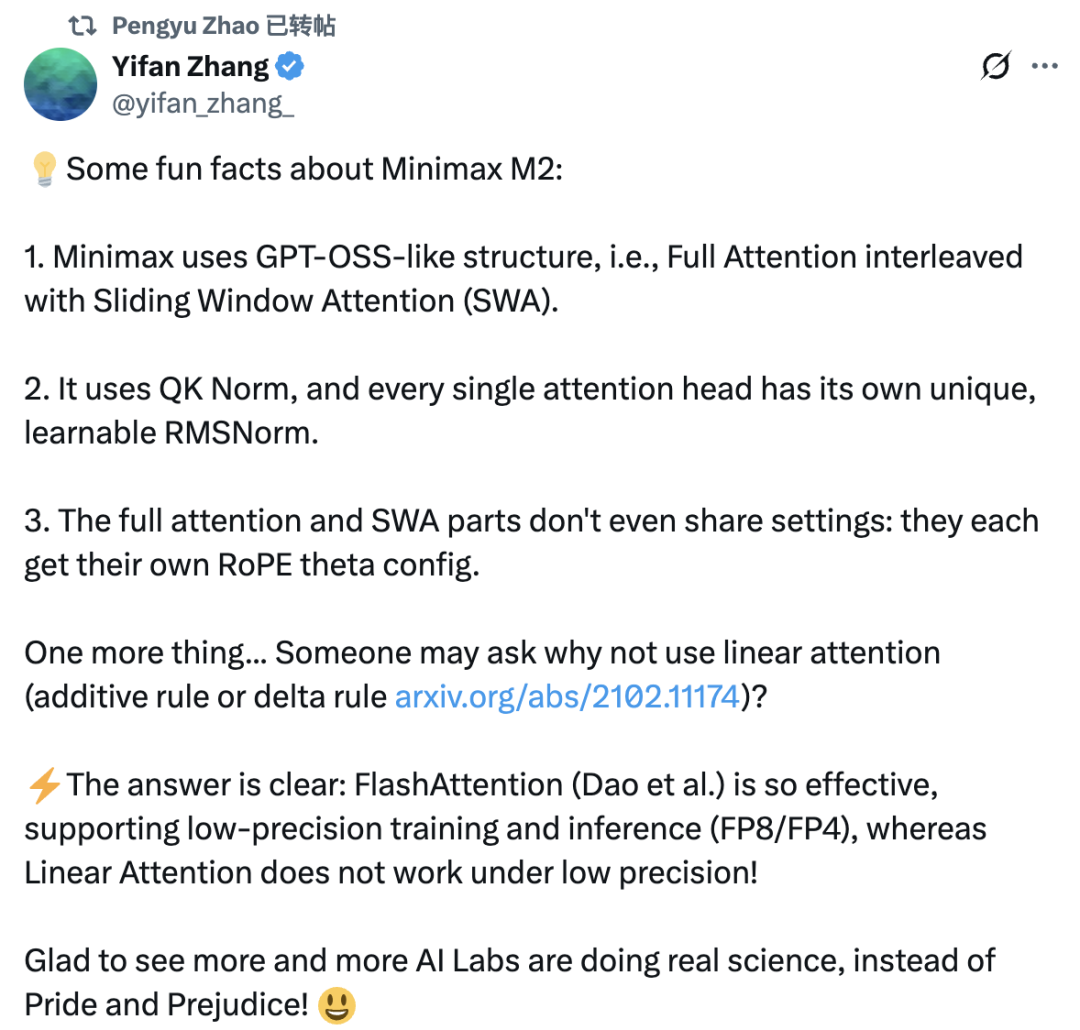Click the Yifan Zhang display name
The image size is (1080, 1030).
(191, 67)
